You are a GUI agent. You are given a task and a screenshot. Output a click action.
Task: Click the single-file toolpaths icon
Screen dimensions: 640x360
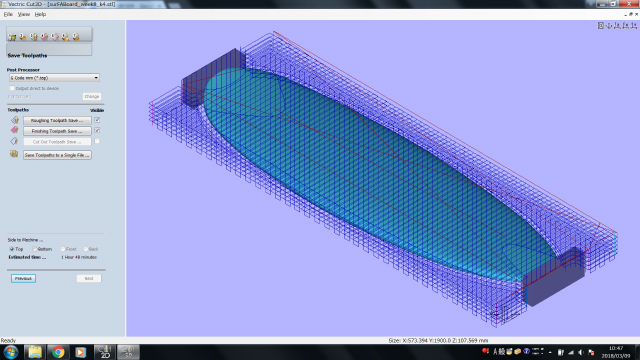click(x=14, y=154)
